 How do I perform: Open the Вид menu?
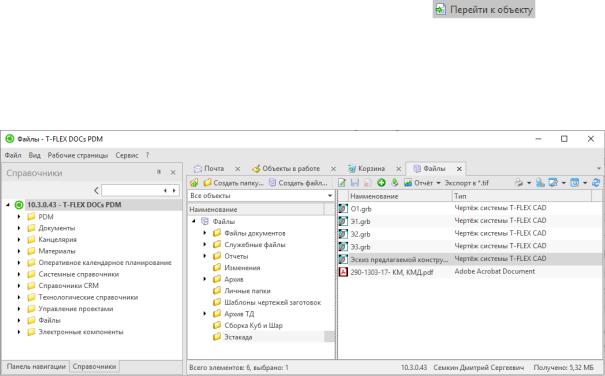click(x=34, y=155)
